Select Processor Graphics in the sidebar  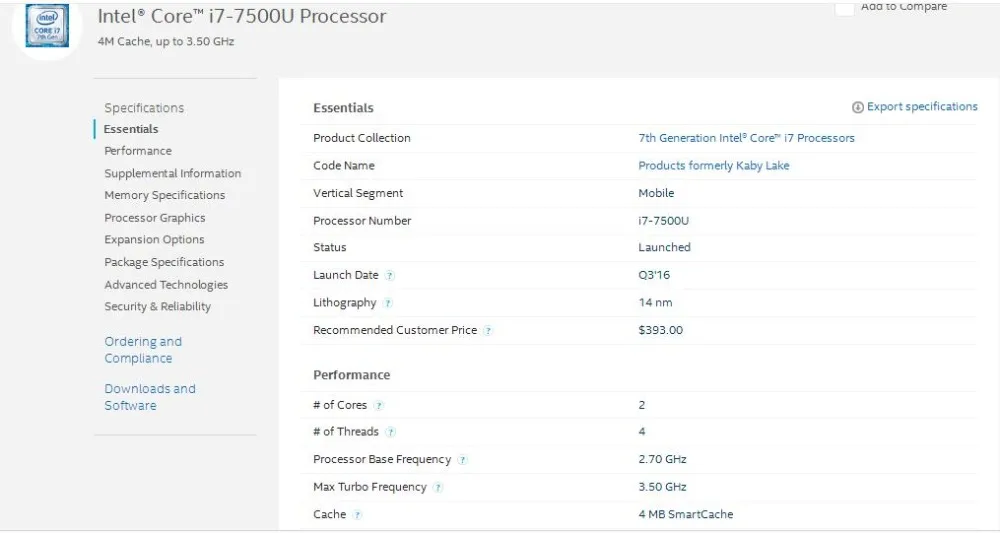[x=154, y=218]
